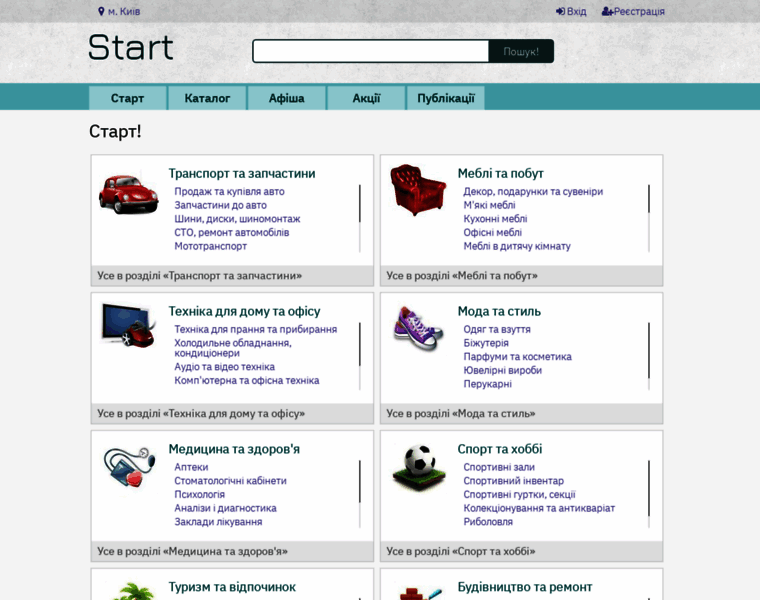Open Мода та стиль category heading

click(x=499, y=311)
